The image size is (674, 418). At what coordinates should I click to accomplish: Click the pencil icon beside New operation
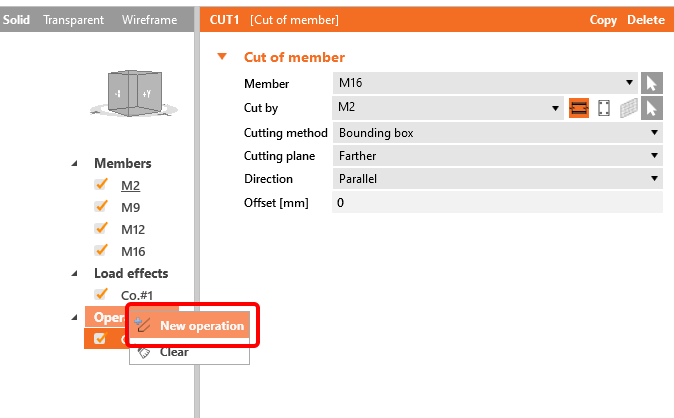[x=144, y=325]
